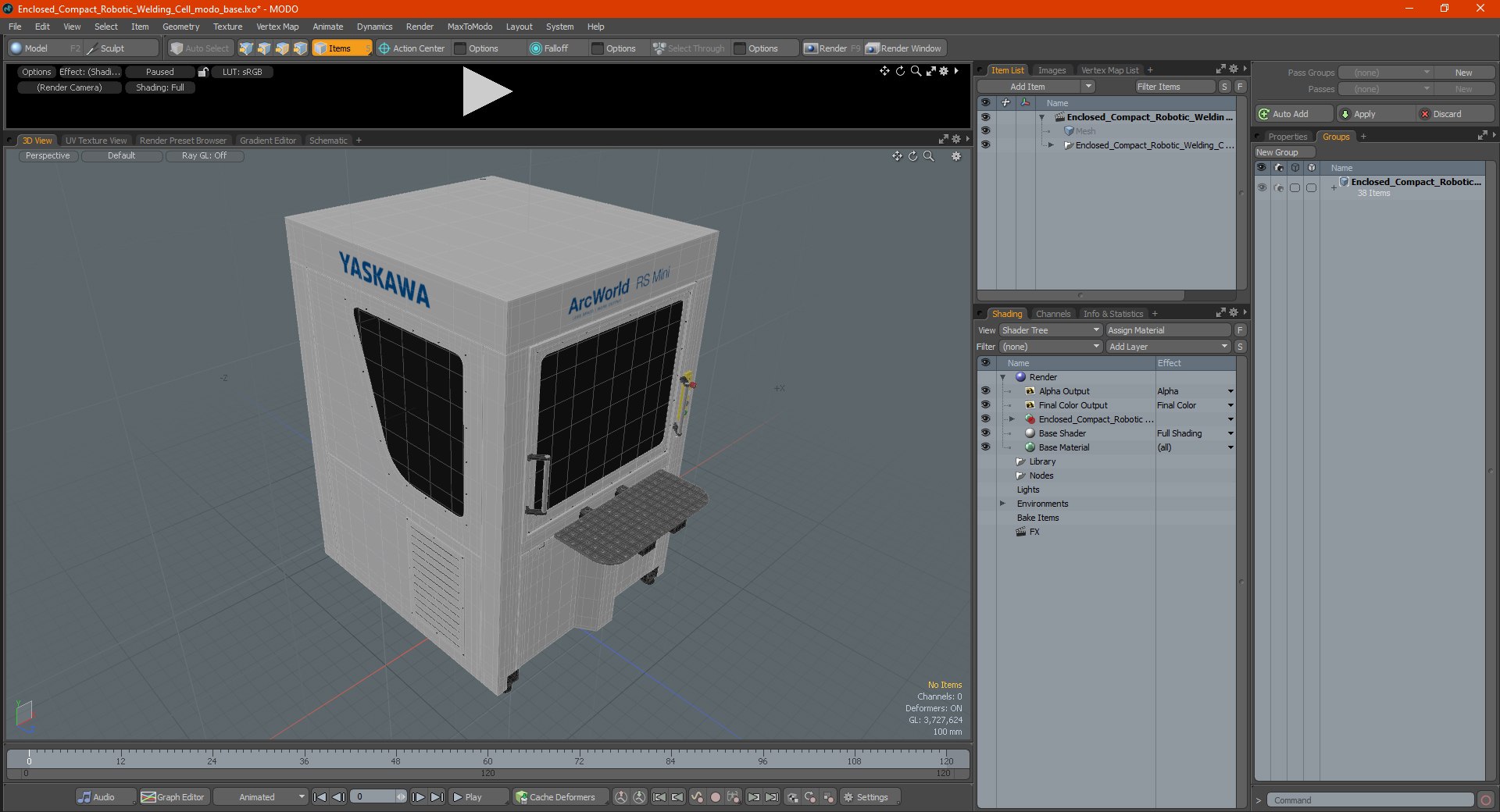Click the Item List horizontal scrollbar
Viewport: 1500px width, 812px height.
pos(1080,295)
